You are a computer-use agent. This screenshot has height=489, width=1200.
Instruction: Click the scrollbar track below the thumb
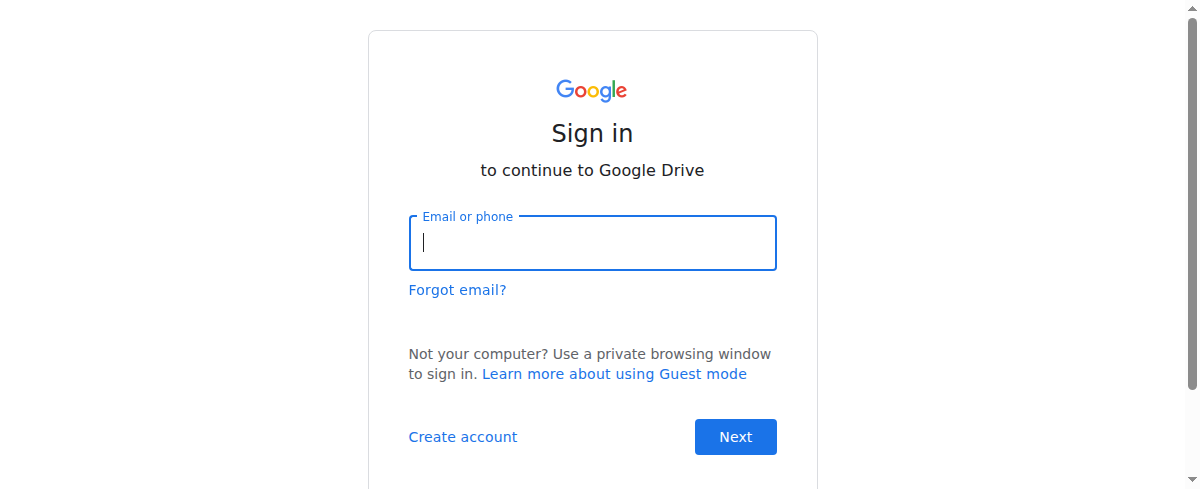coord(1192,440)
